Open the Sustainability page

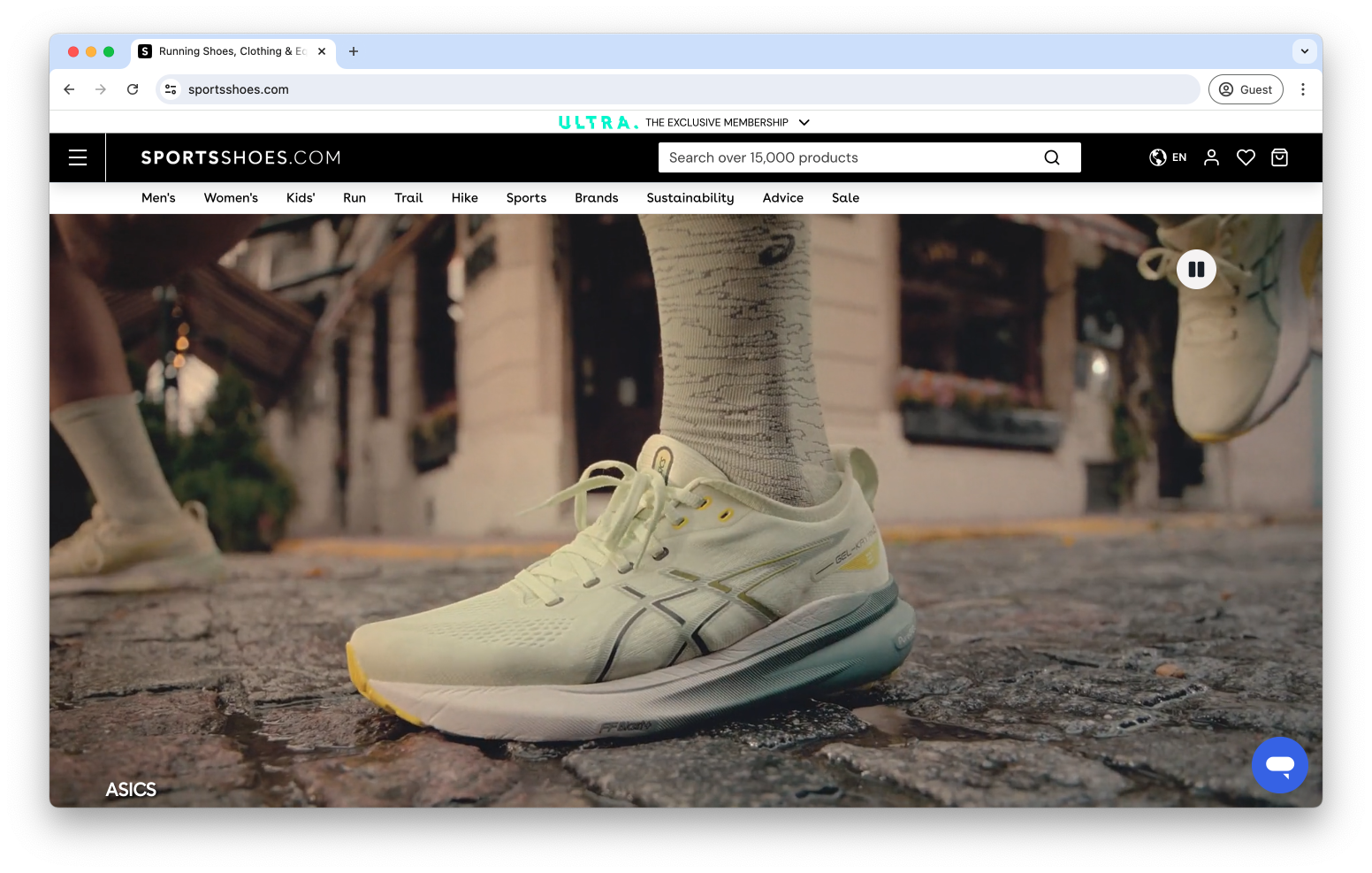(690, 198)
